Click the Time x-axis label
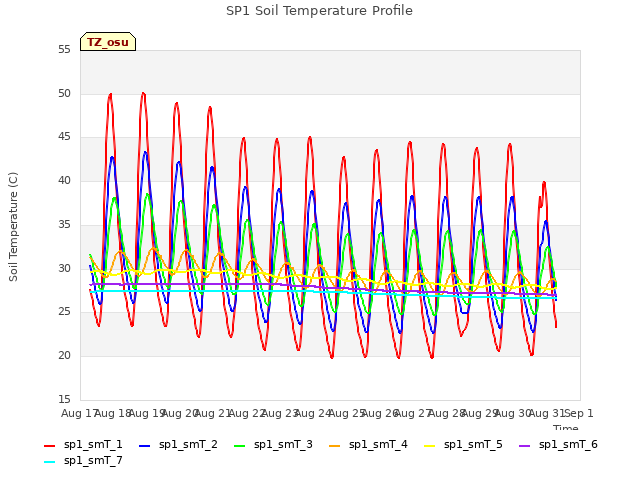 tap(566, 427)
